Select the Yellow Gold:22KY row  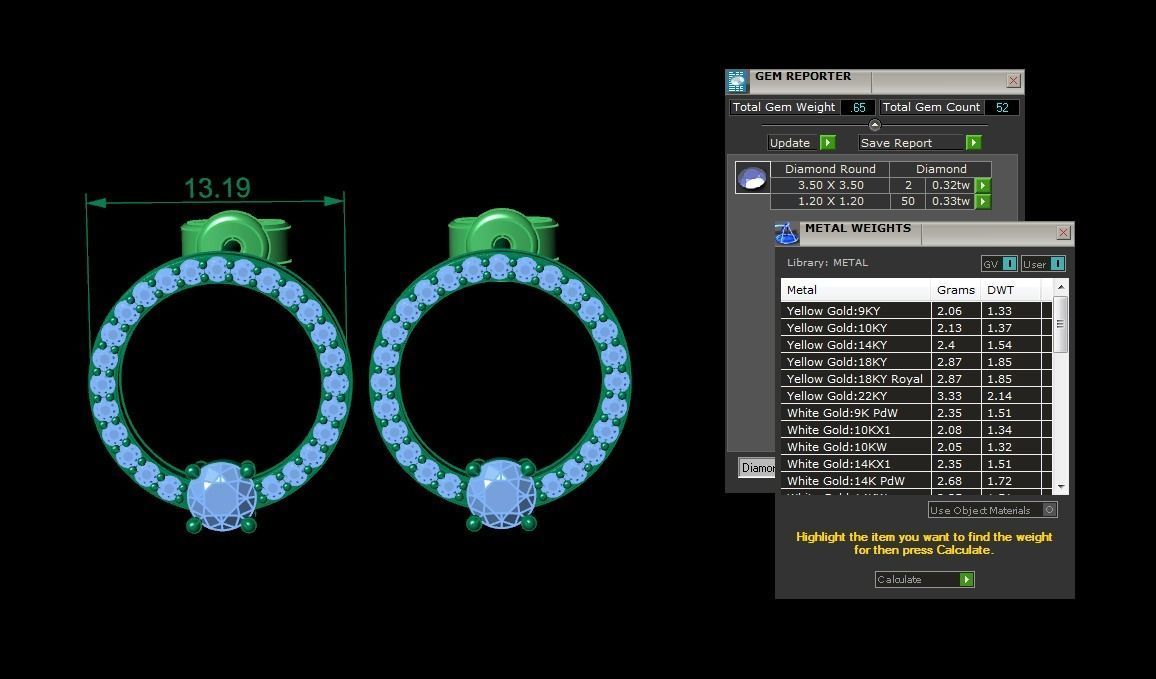[916, 396]
